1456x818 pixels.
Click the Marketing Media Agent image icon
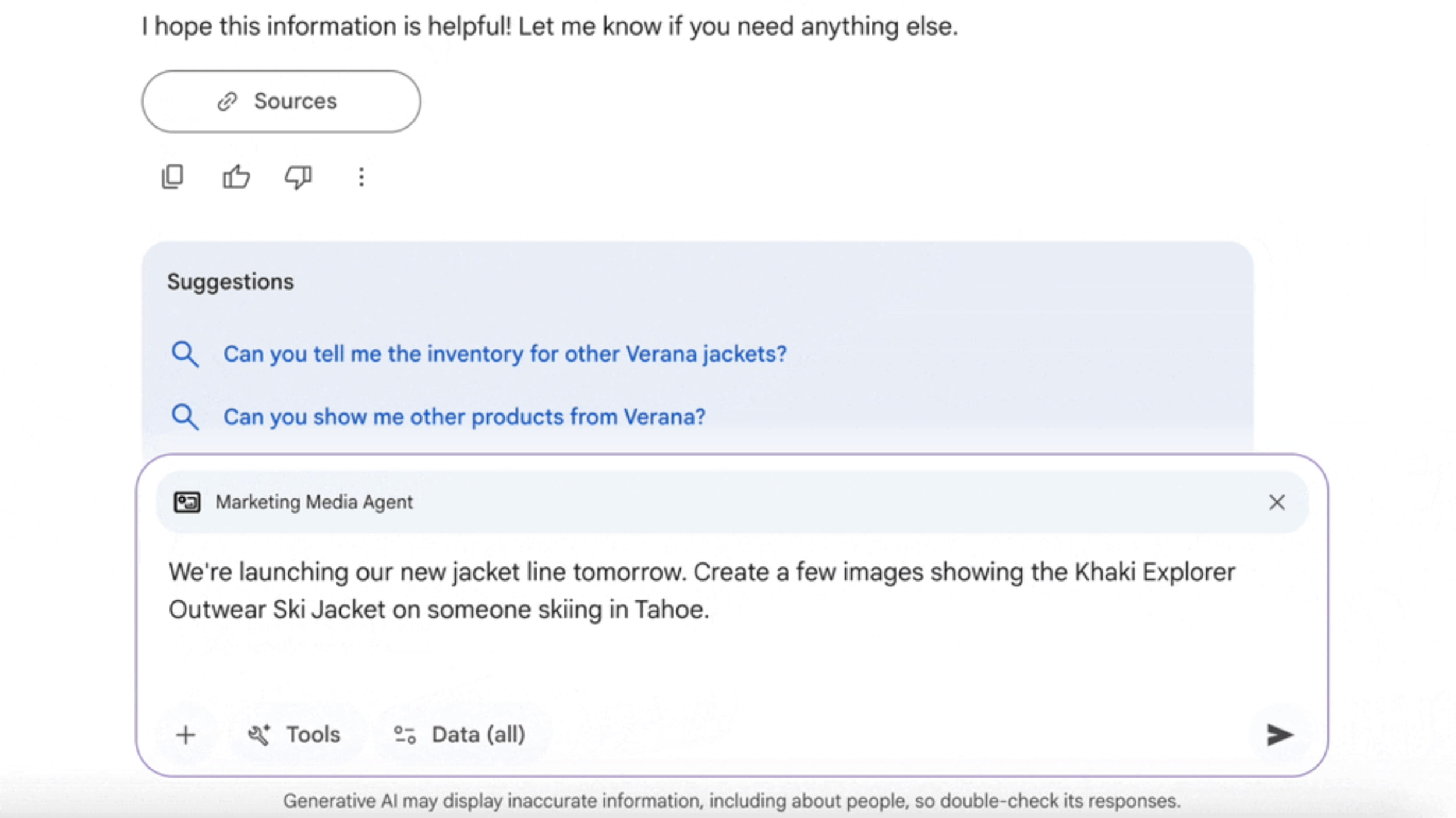point(187,502)
